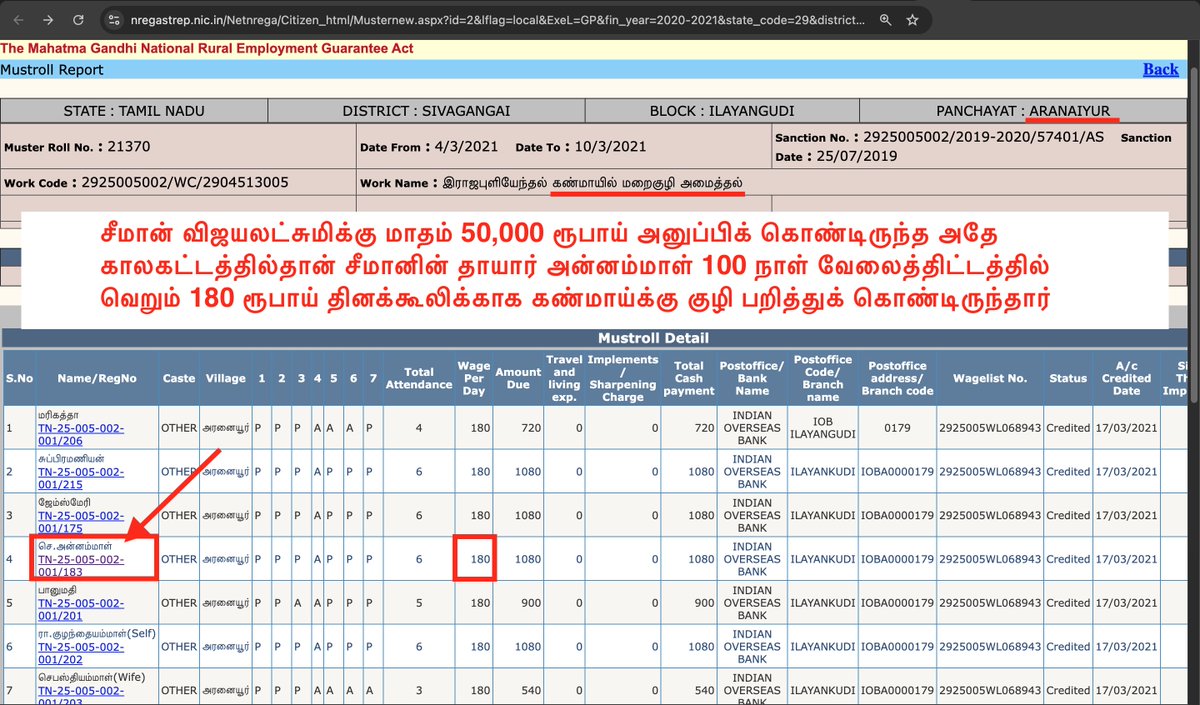The width and height of the screenshot is (1200, 705).
Task: Bookmark this page using the star icon
Action: [x=911, y=19]
